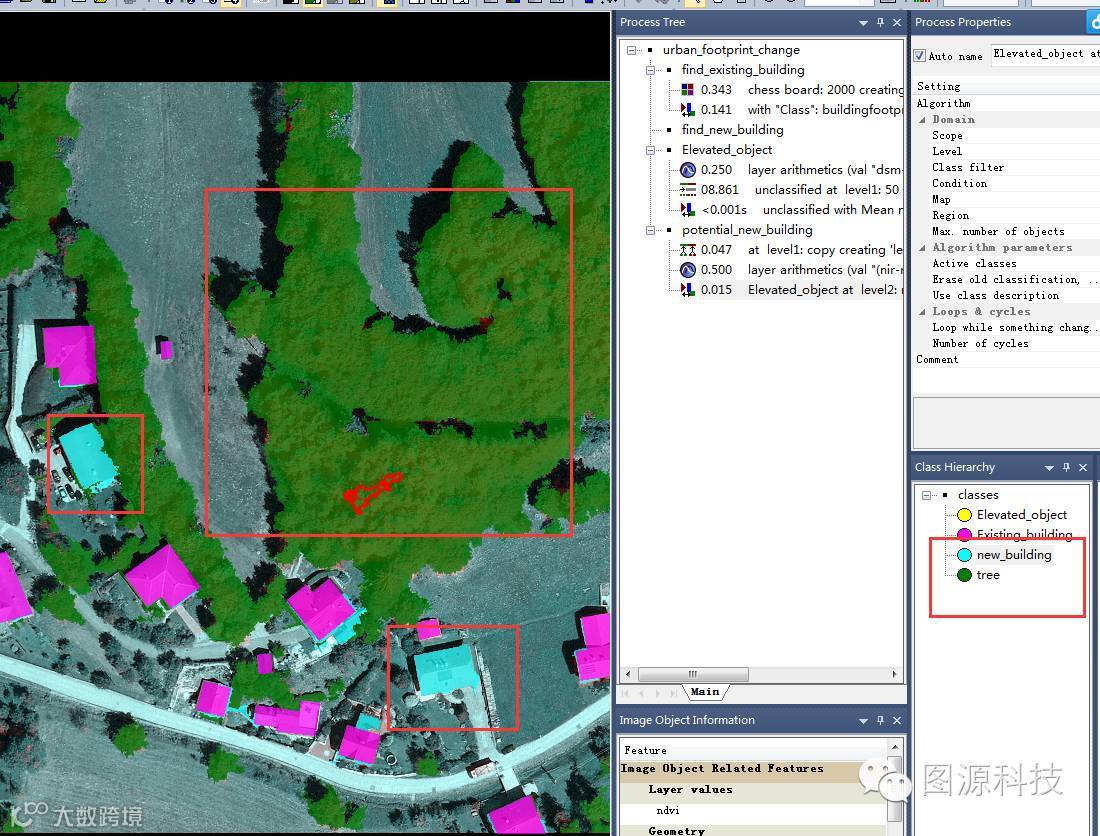This screenshot has width=1100, height=836.
Task: Pin the Class Hierarchy panel
Action: 1066,467
